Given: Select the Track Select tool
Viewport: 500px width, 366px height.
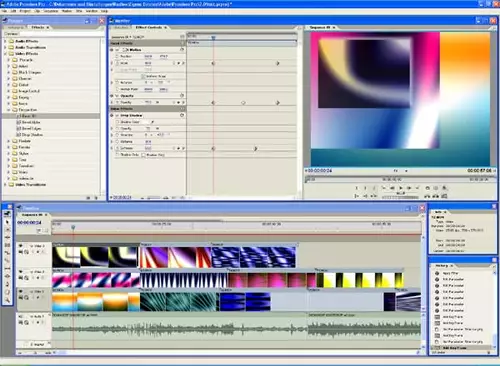Looking at the screenshot, I should [x=7, y=230].
